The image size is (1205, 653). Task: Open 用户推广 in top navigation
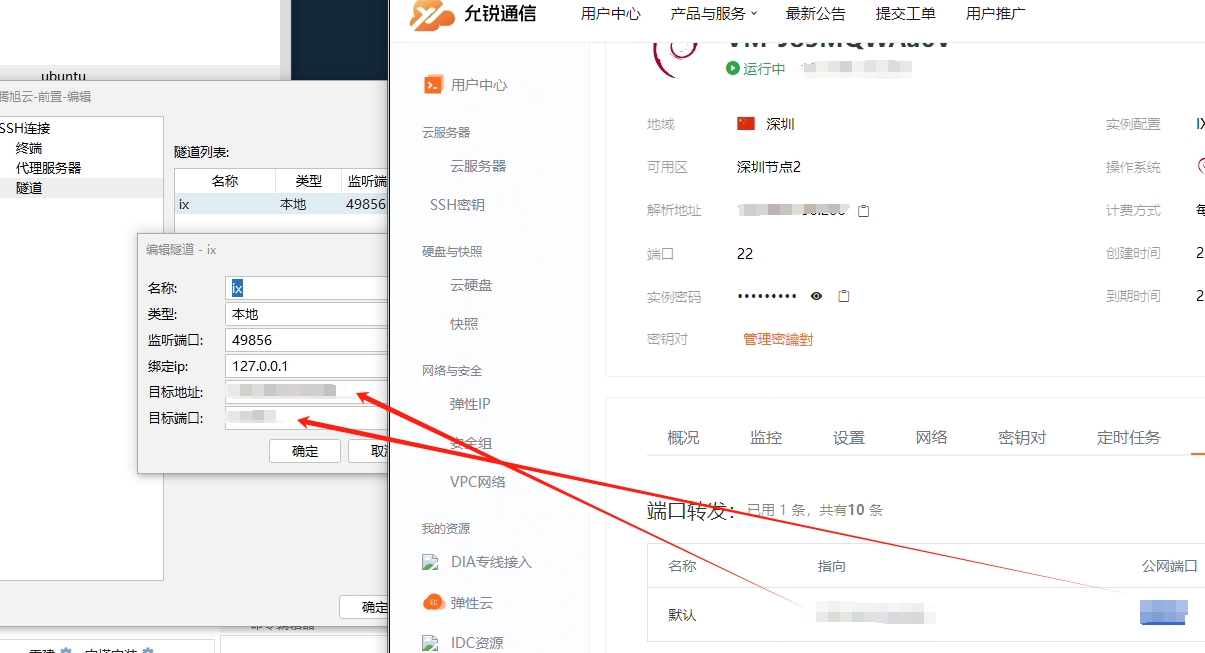click(x=995, y=14)
